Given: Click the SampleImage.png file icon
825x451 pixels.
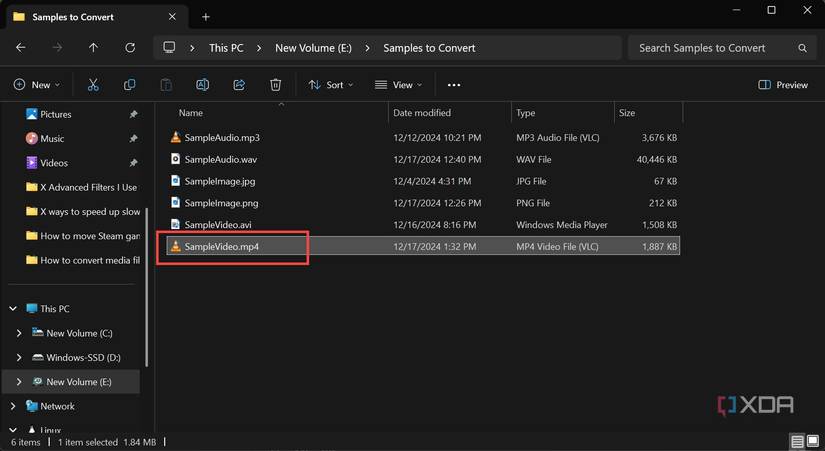Looking at the screenshot, I should click(176, 203).
